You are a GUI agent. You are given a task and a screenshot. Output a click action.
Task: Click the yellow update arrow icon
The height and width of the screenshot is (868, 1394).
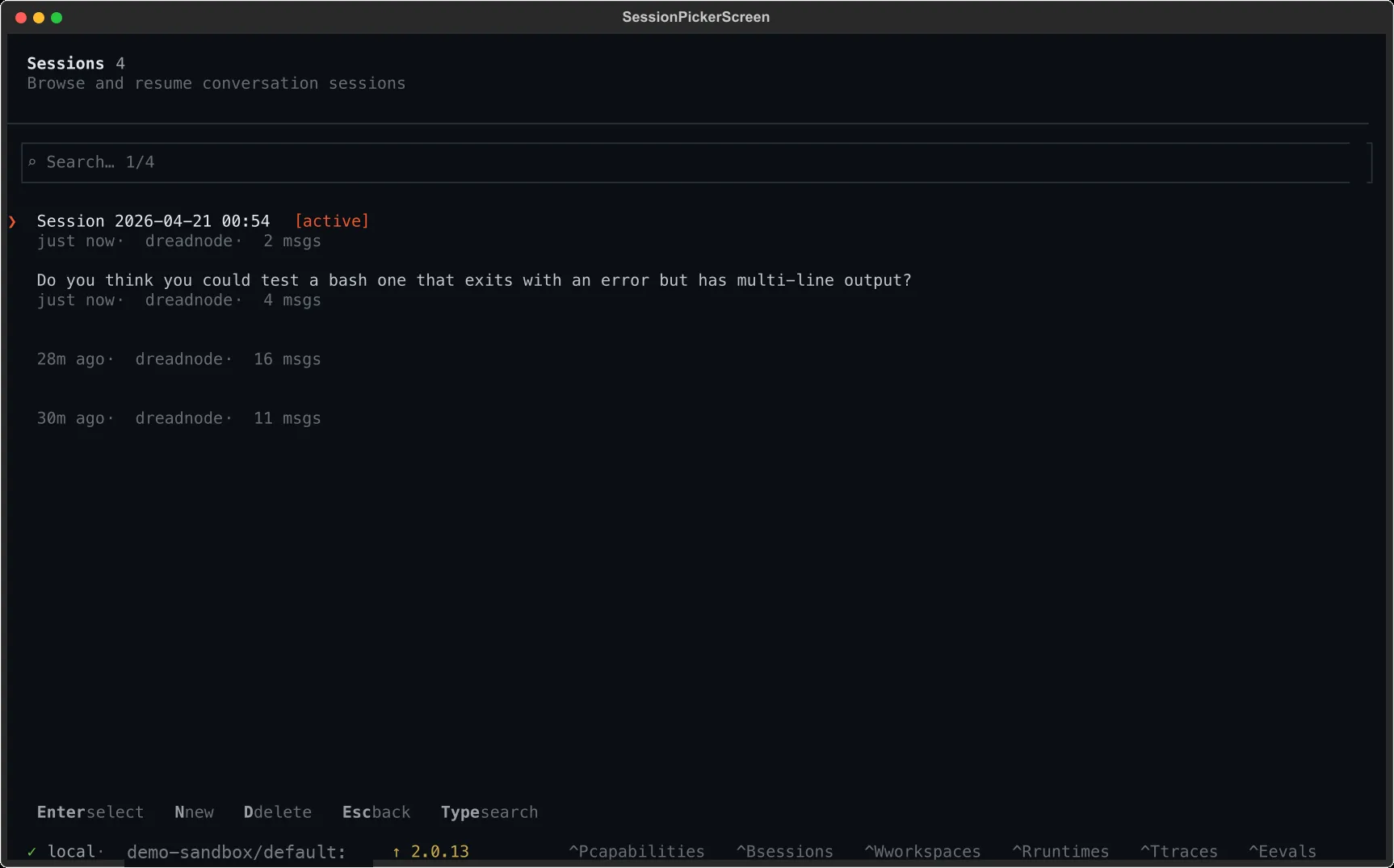tap(396, 852)
